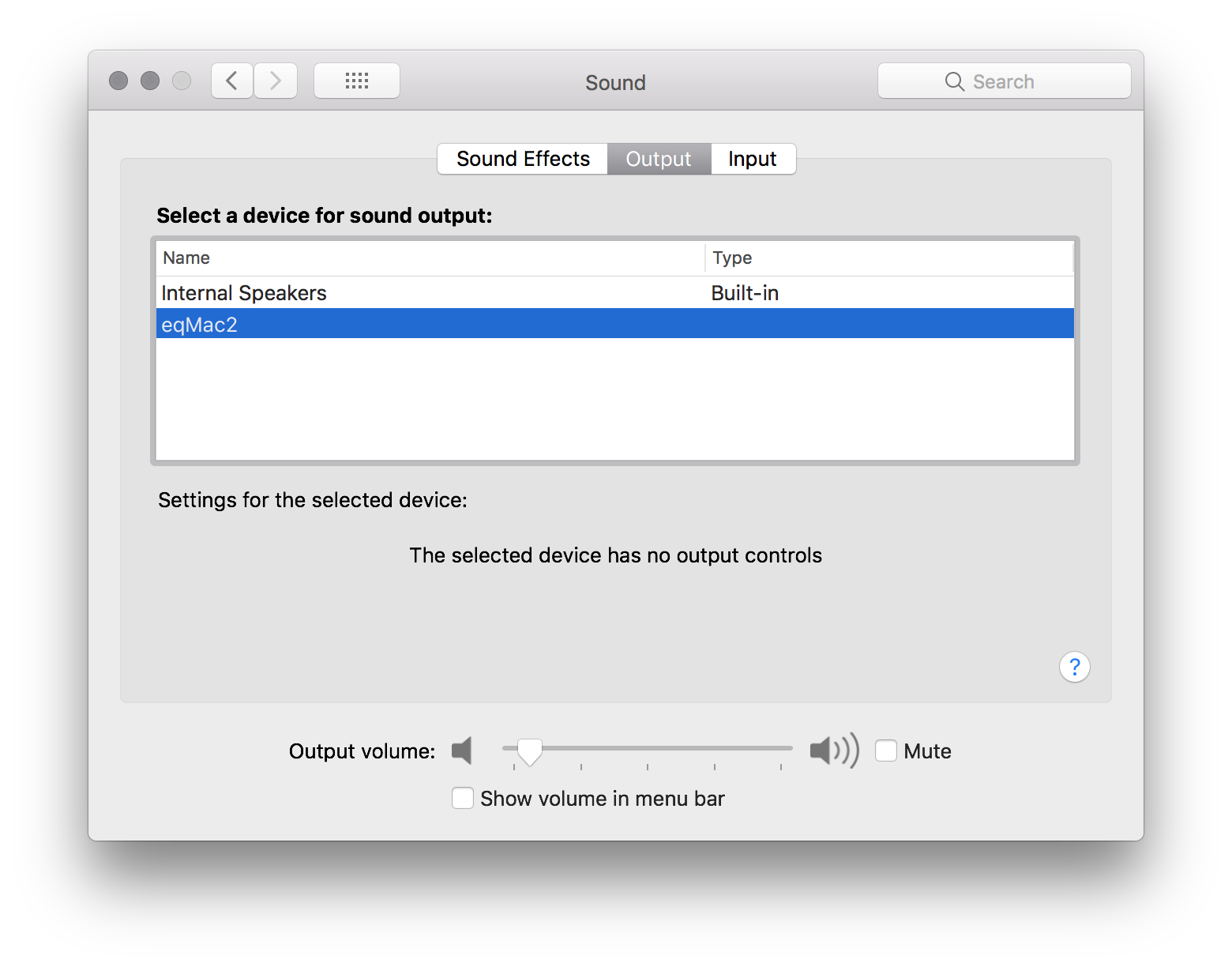Close the Sound window
Viewport: 1232px width, 967px height.
pos(118,81)
